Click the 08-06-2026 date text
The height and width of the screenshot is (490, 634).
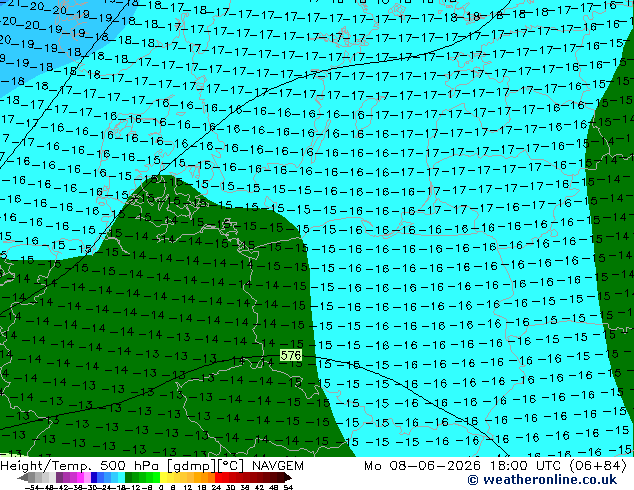(435, 466)
